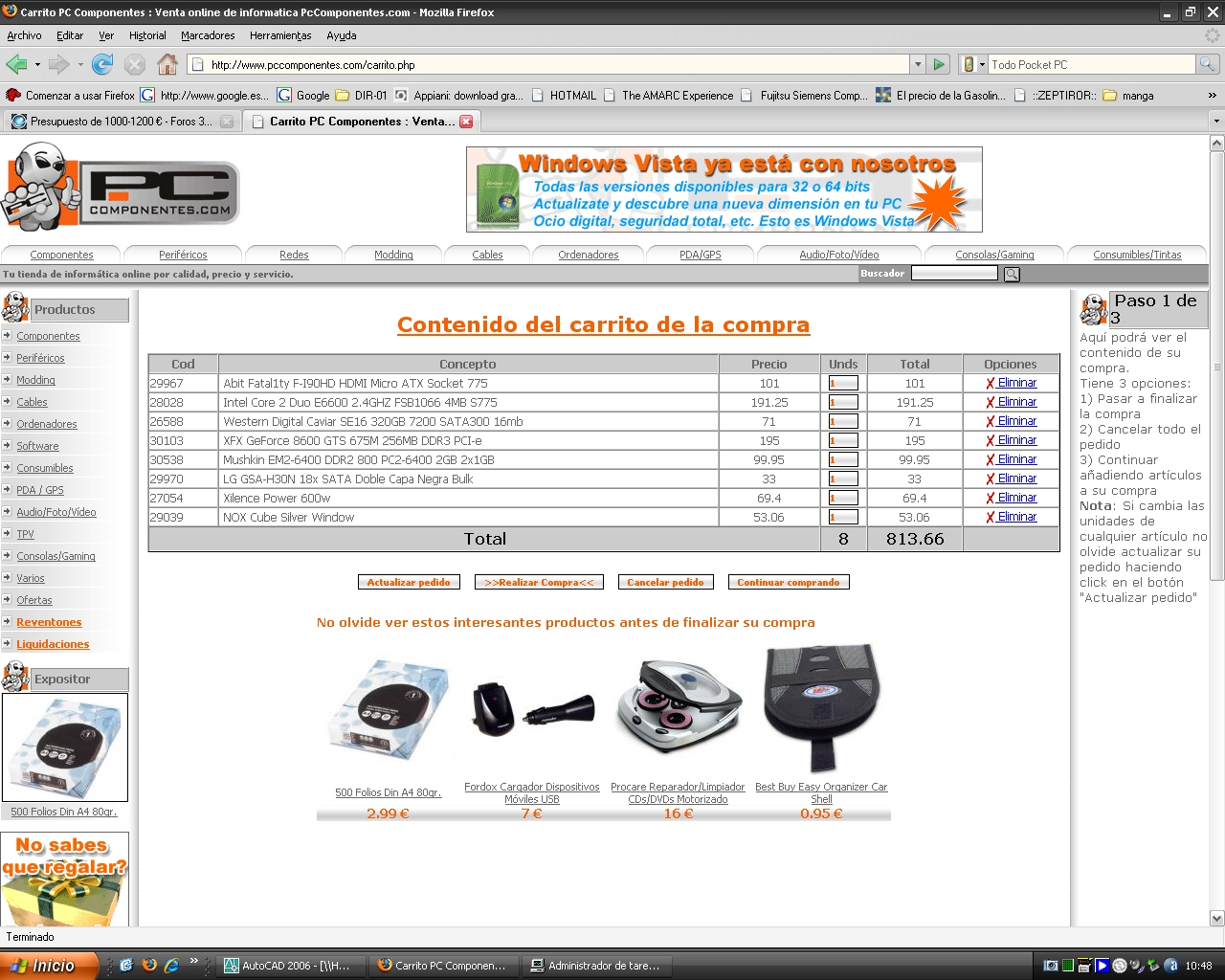The width and height of the screenshot is (1225, 980).
Task: Open the Liquidaciones sidebar link
Action: pos(53,644)
